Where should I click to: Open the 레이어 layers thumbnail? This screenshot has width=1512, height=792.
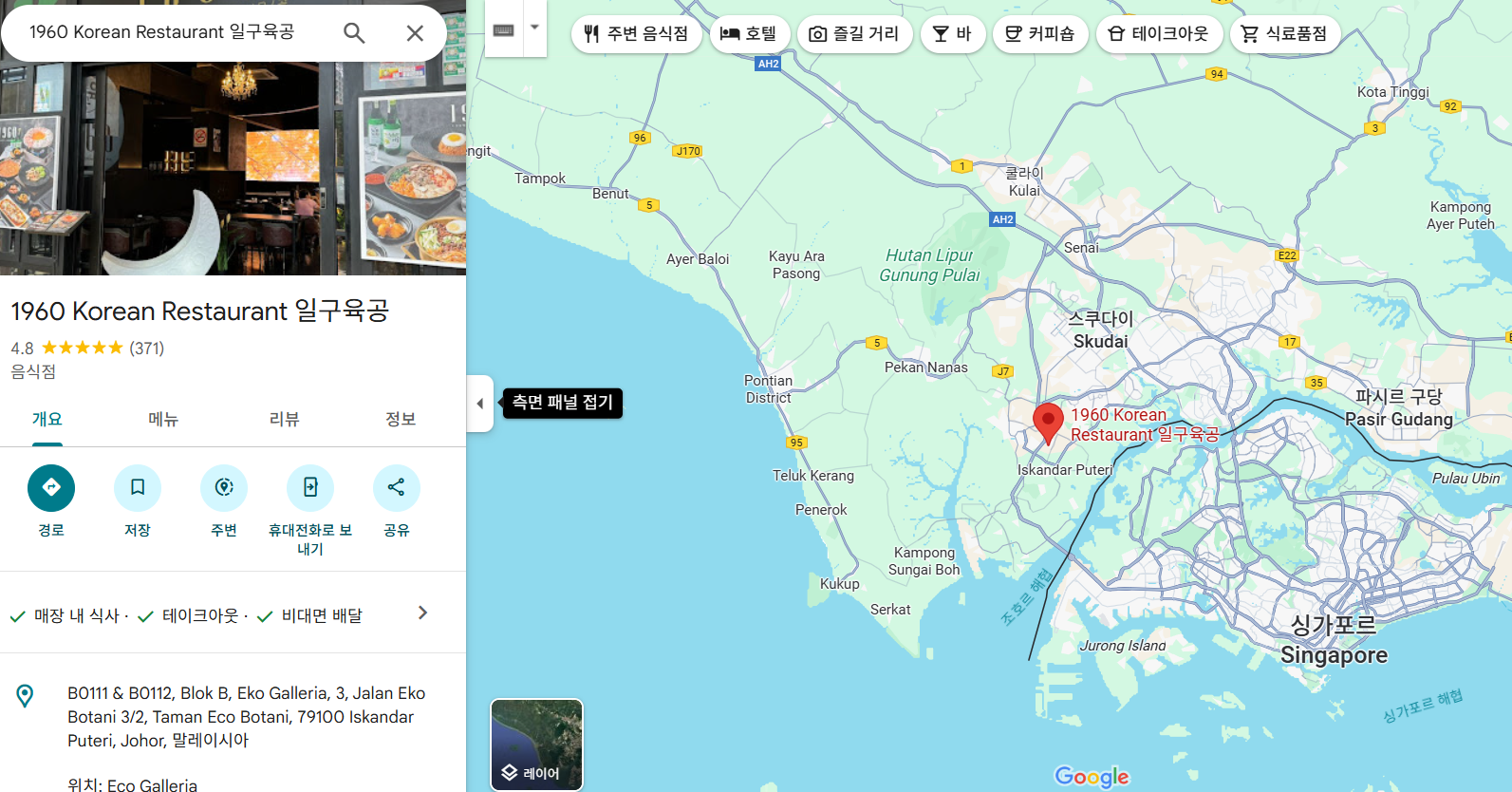[536, 745]
